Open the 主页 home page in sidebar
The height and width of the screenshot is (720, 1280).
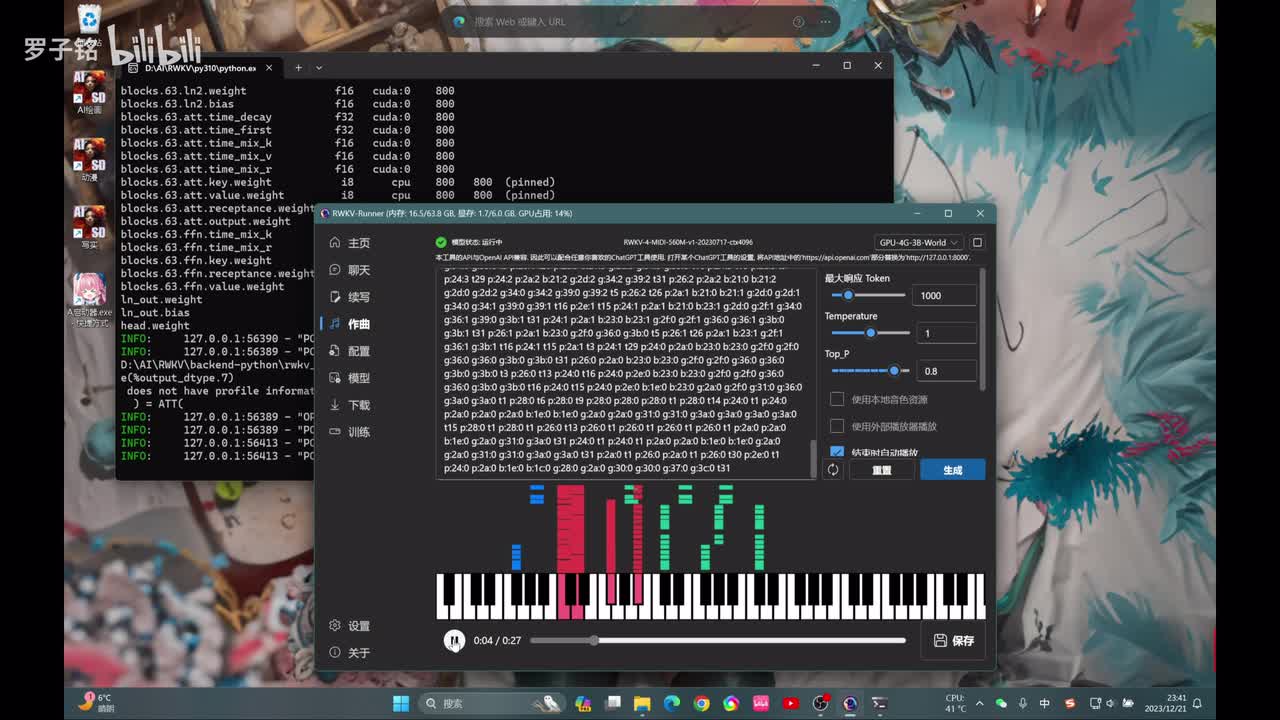coord(350,243)
